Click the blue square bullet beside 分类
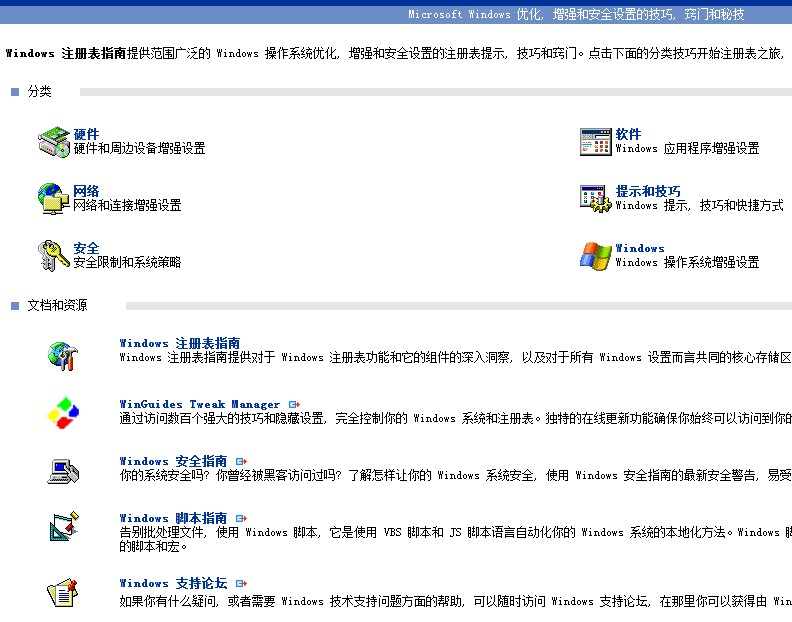The image size is (792, 622). [x=15, y=92]
